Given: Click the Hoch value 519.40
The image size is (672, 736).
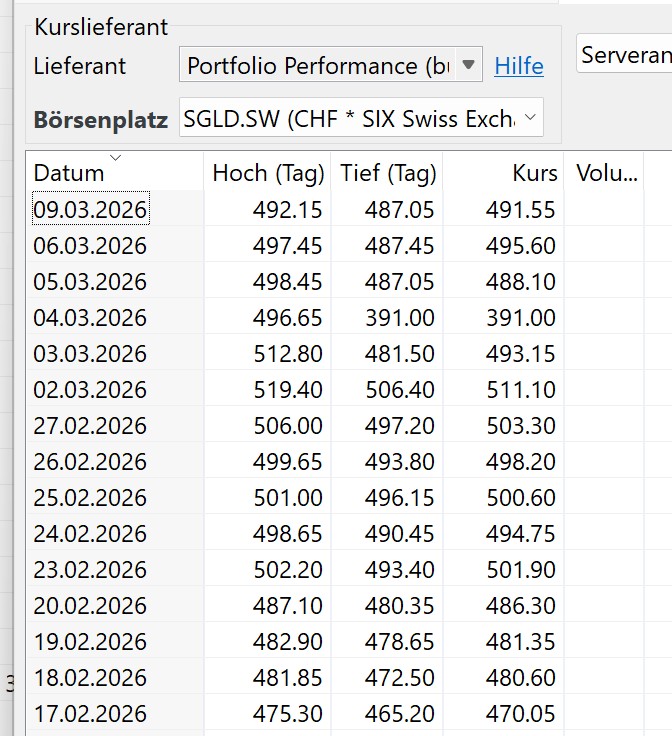Looking at the screenshot, I should pos(288,390).
